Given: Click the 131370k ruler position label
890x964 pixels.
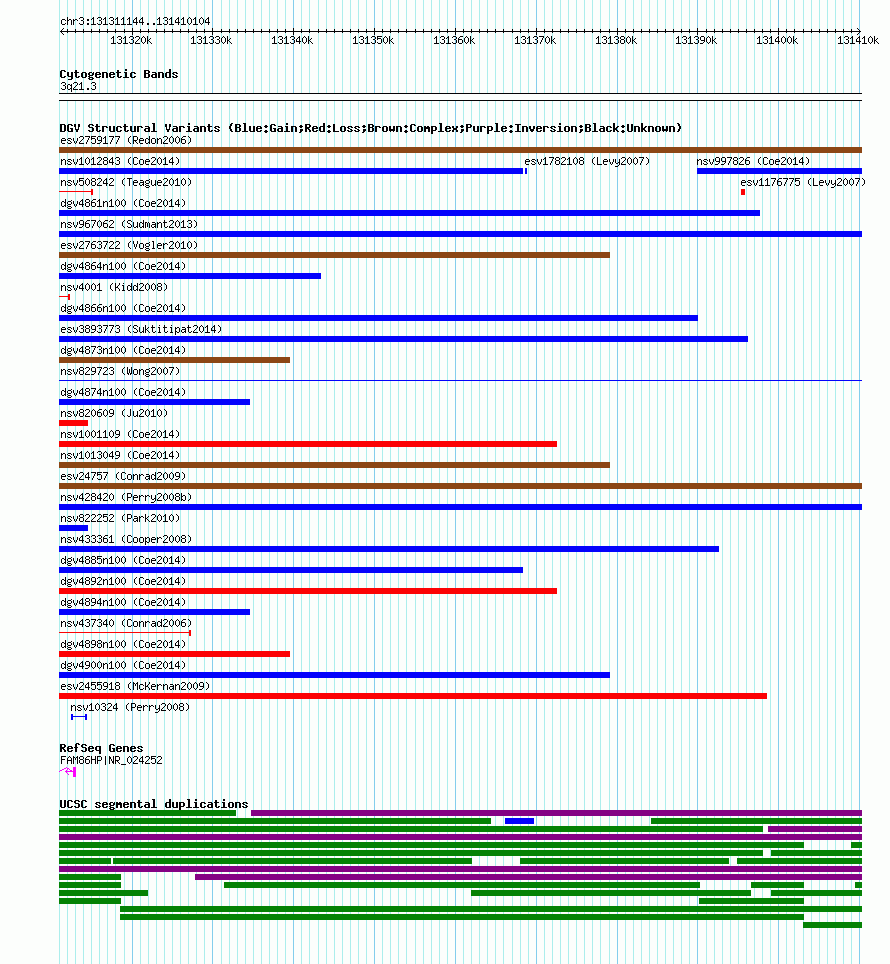Looking at the screenshot, I should [x=535, y=40].
